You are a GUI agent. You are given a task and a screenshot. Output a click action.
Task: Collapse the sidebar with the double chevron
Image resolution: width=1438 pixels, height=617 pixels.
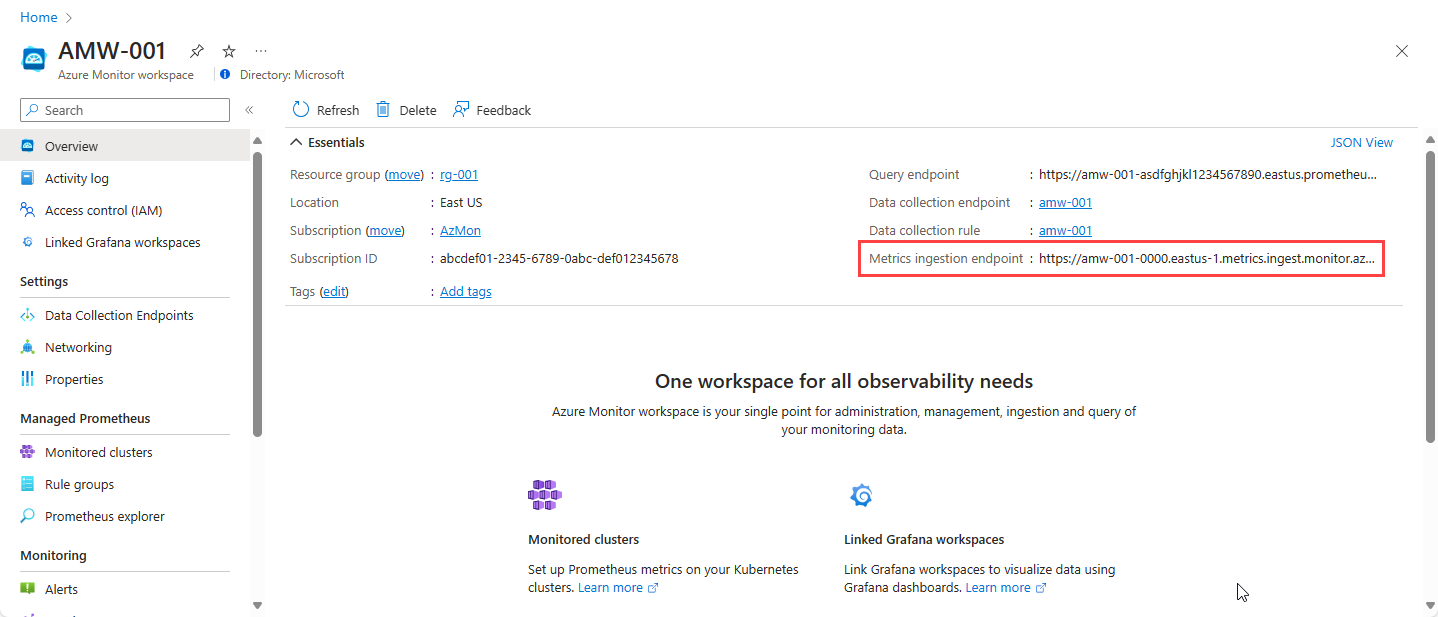pos(249,110)
